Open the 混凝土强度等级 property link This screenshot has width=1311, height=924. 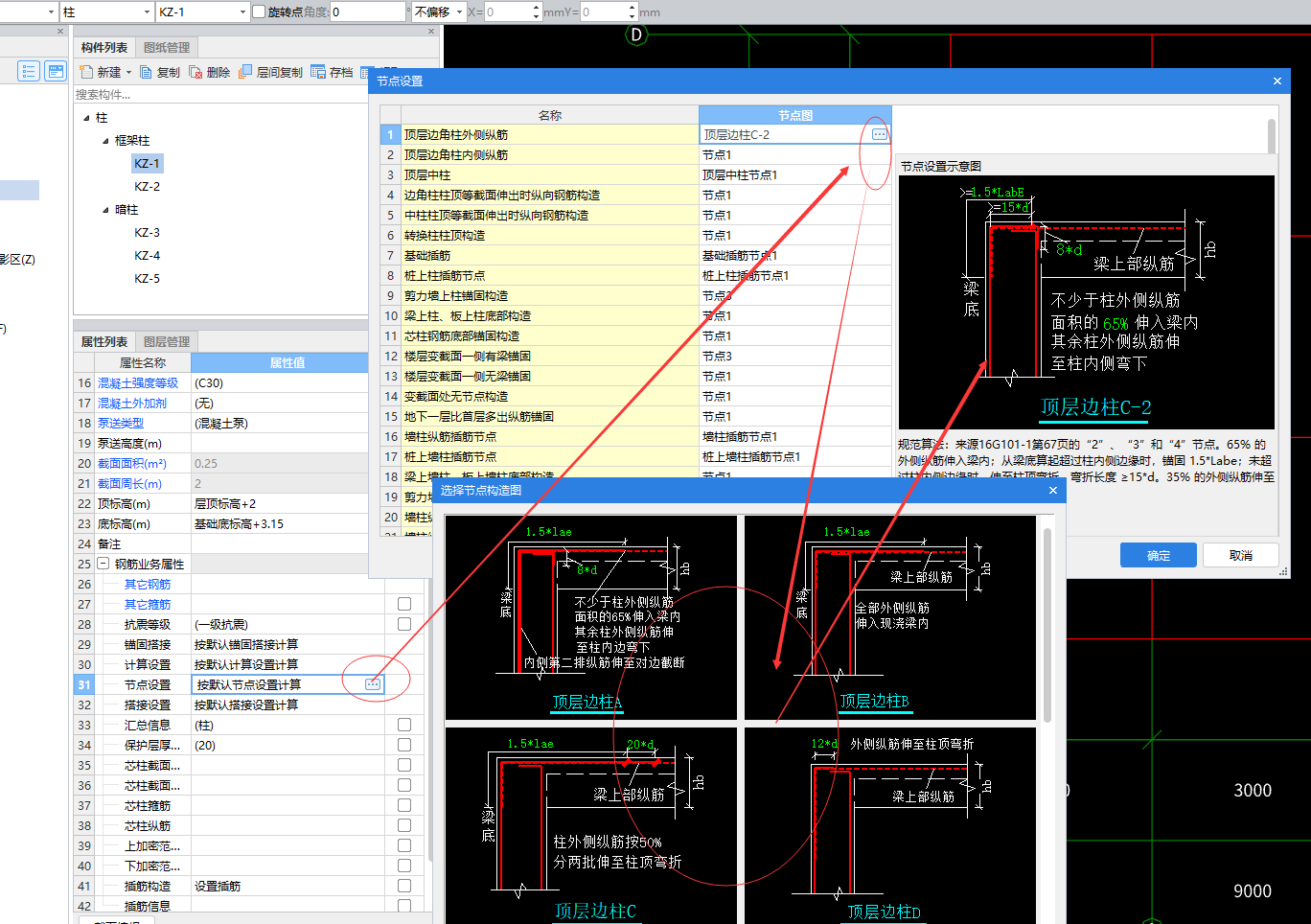point(138,382)
